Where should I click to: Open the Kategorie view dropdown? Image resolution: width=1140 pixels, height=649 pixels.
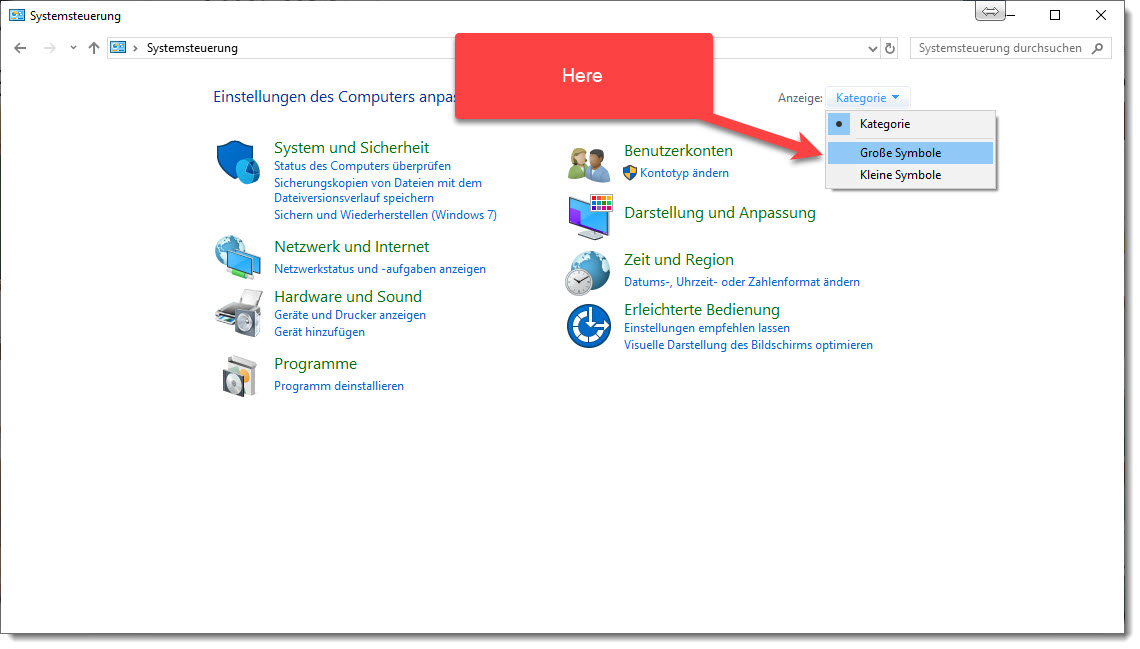click(867, 98)
